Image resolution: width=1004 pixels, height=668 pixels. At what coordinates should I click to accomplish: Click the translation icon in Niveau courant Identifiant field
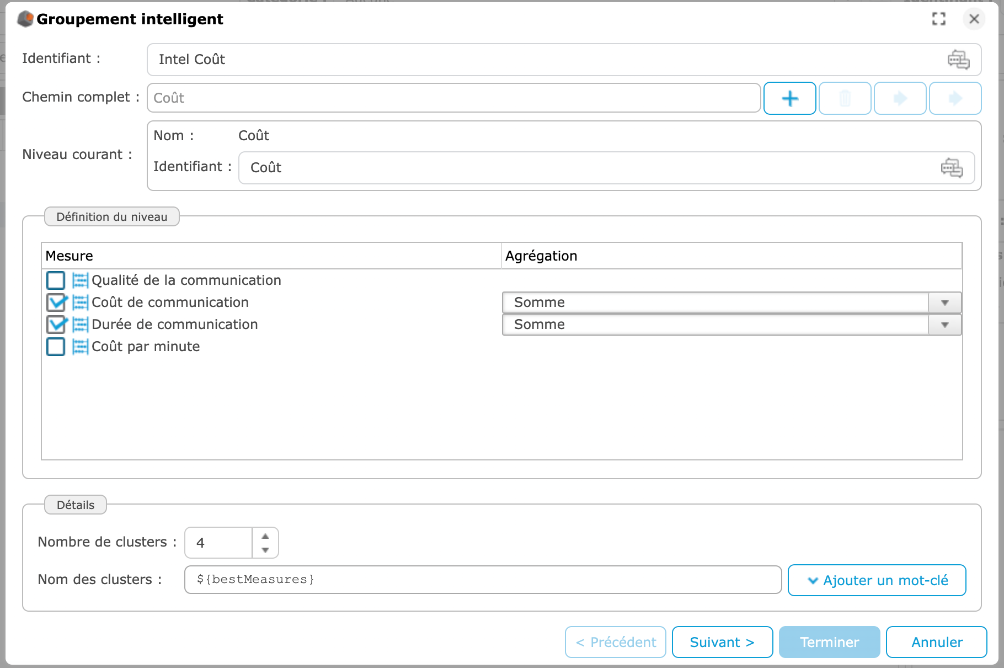click(951, 167)
